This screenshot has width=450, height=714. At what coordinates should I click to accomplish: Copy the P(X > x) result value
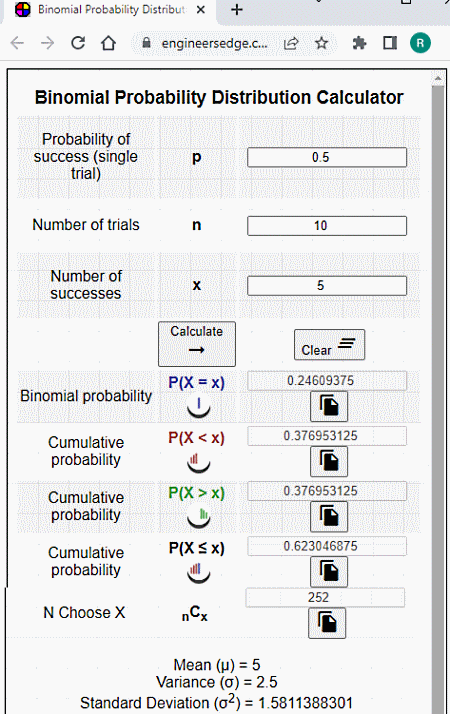(329, 516)
